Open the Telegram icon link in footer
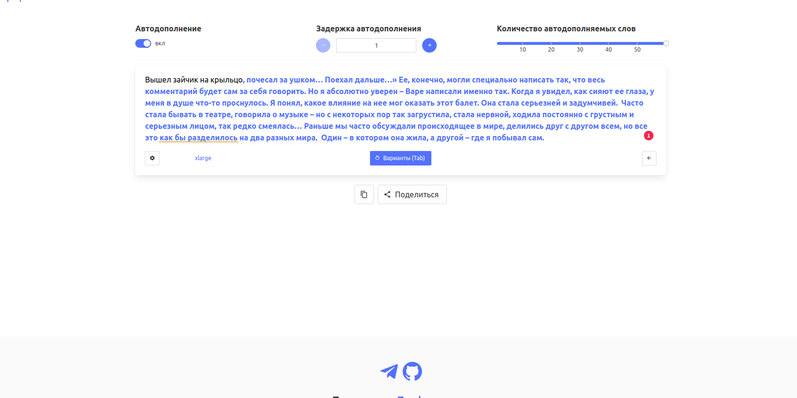Image resolution: width=797 pixels, height=398 pixels. [x=389, y=372]
